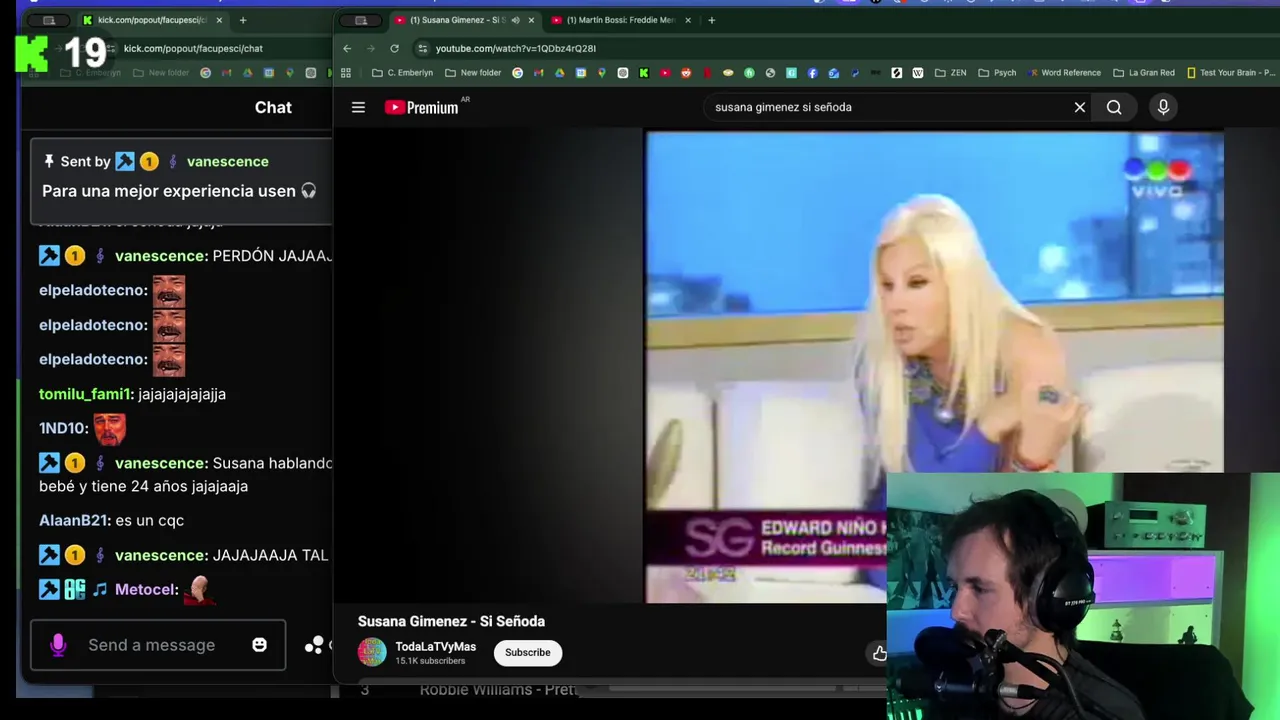Image resolution: width=1280 pixels, height=720 pixels.
Task: Close the Martin Bossi: Freddie Mercury tab
Action: point(688,20)
